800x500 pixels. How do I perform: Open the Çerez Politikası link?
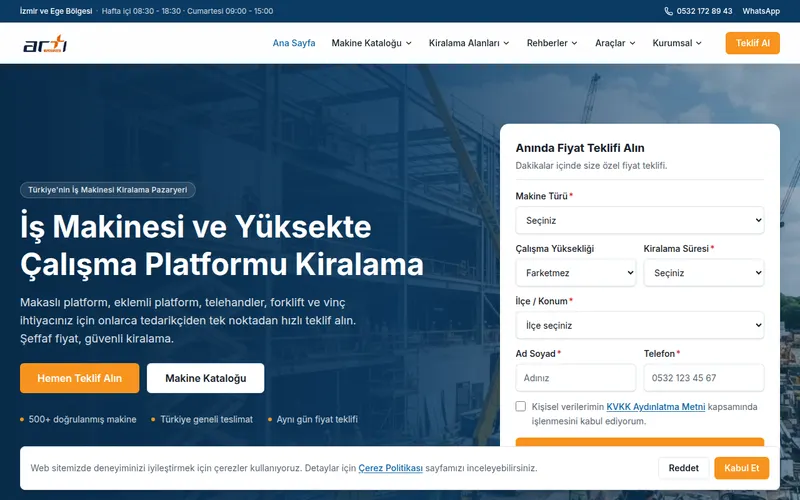coord(390,468)
